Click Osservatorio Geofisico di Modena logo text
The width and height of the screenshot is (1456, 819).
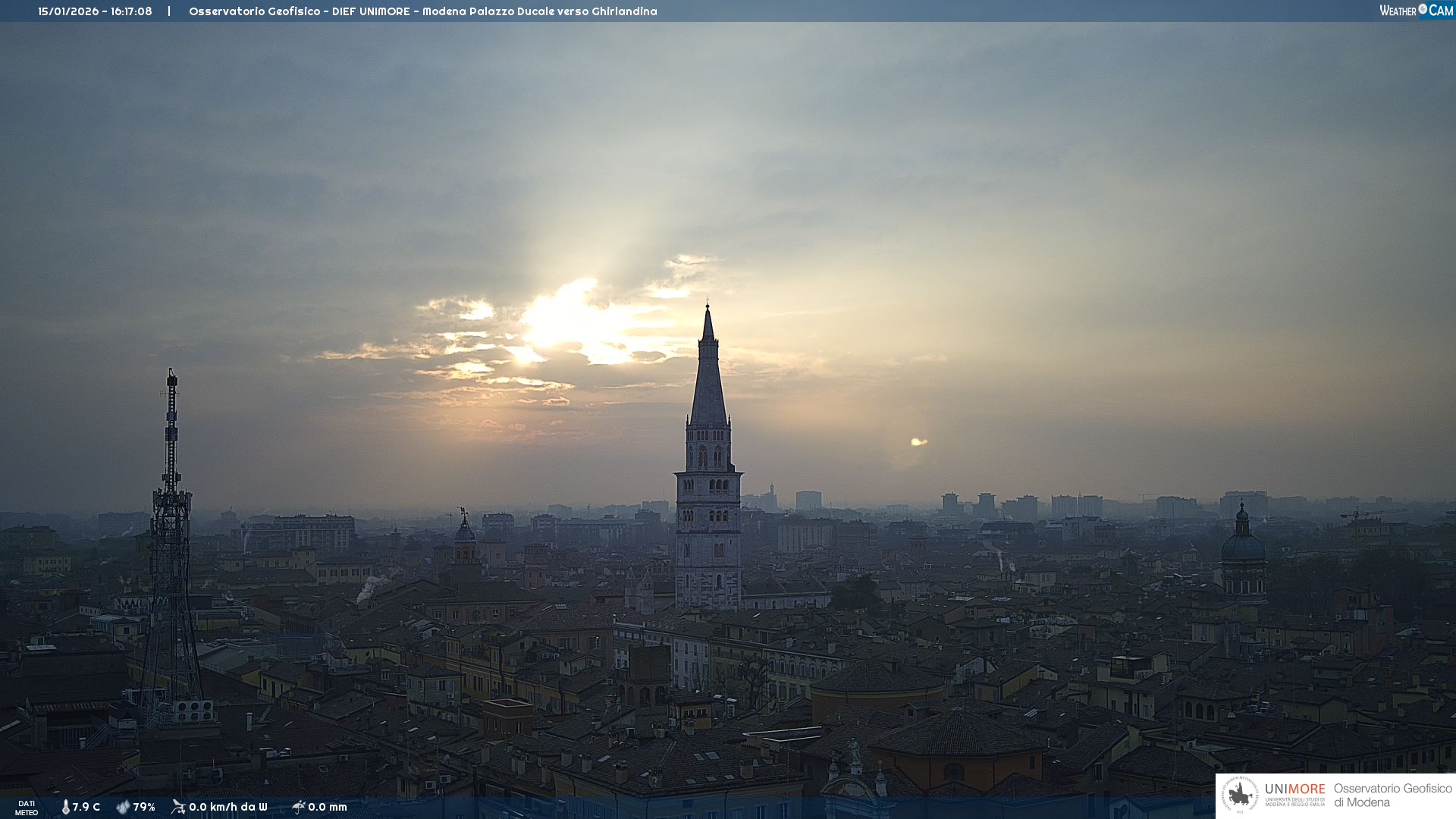(1392, 795)
